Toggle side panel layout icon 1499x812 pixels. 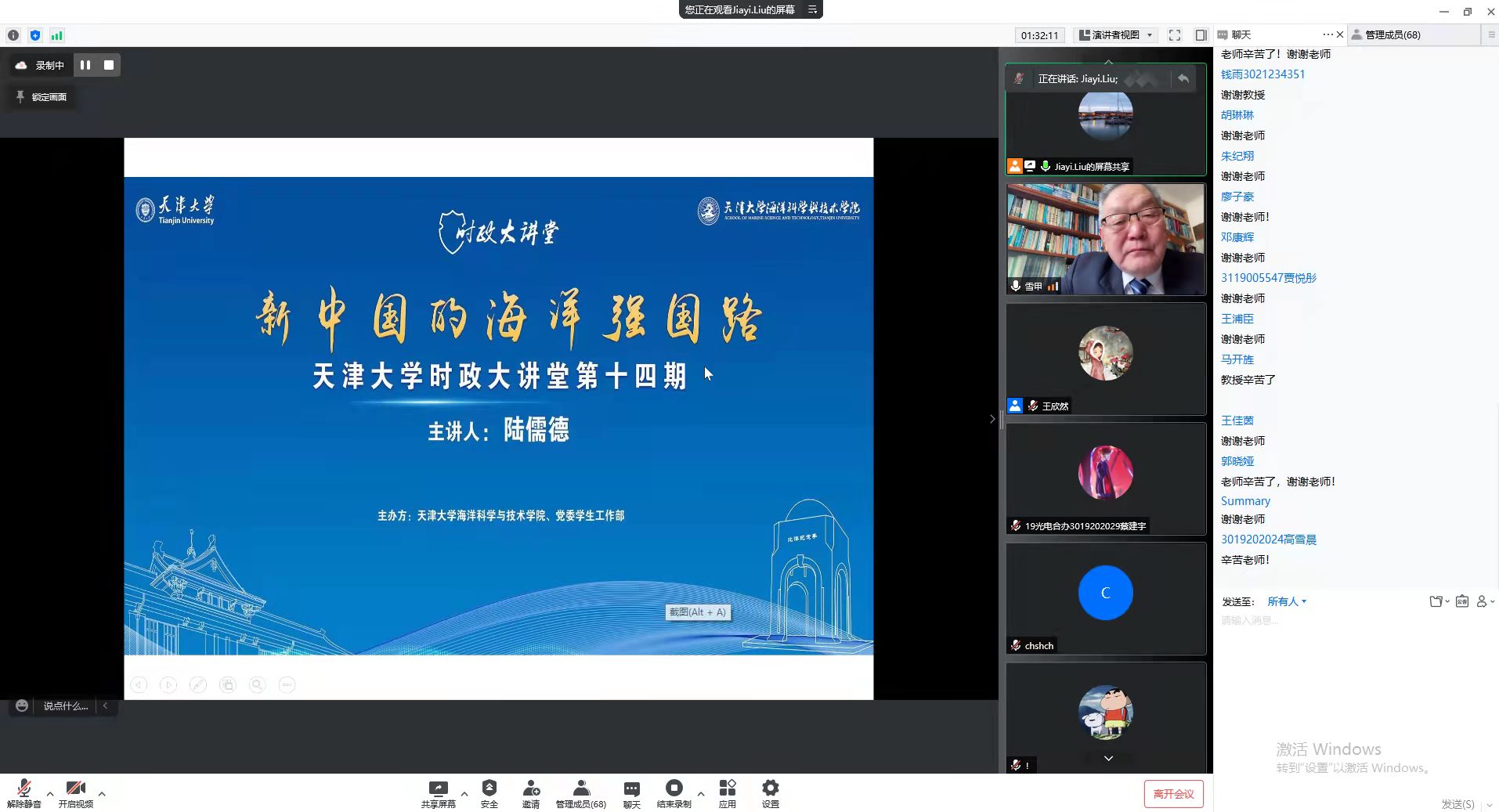pos(1201,35)
